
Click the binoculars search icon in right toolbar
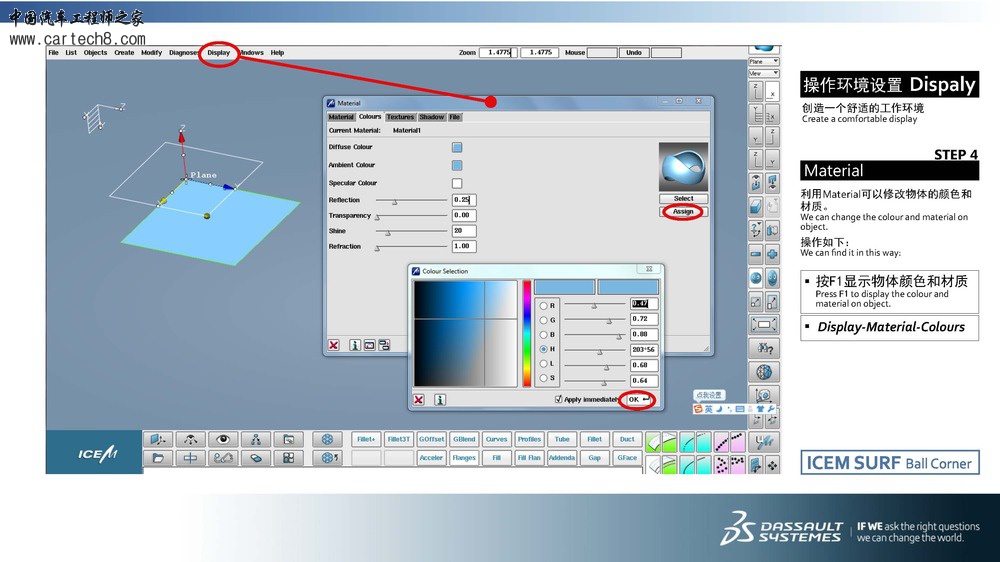[765, 348]
